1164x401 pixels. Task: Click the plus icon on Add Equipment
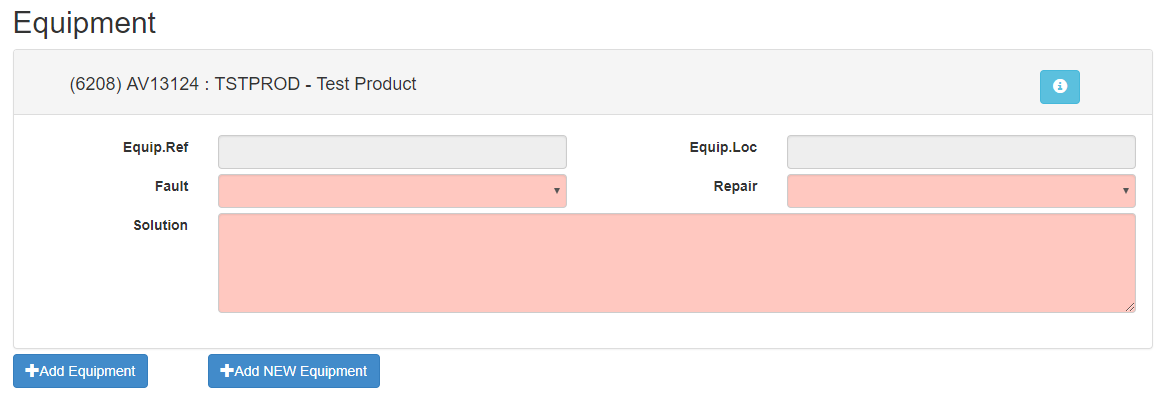tap(32, 371)
